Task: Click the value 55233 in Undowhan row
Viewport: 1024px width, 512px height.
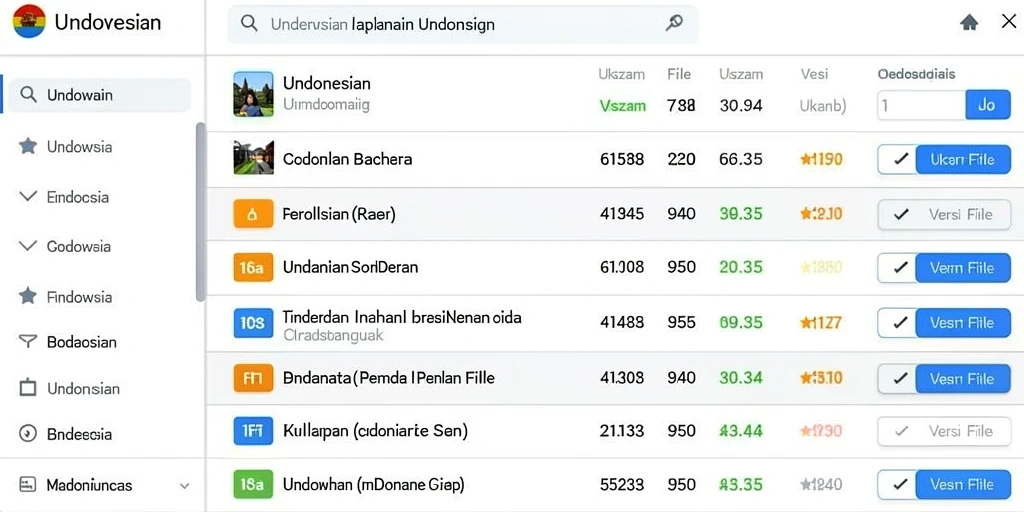Action: 622,484
